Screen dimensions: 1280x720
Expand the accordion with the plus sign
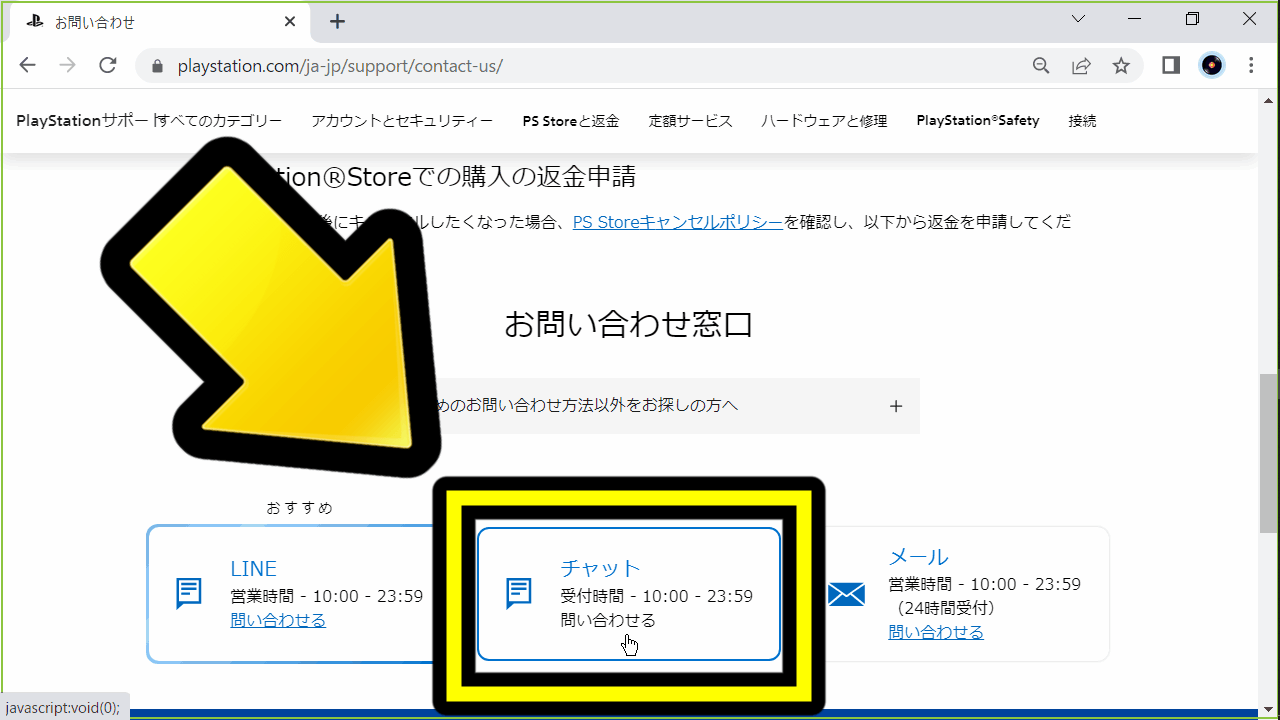(896, 405)
